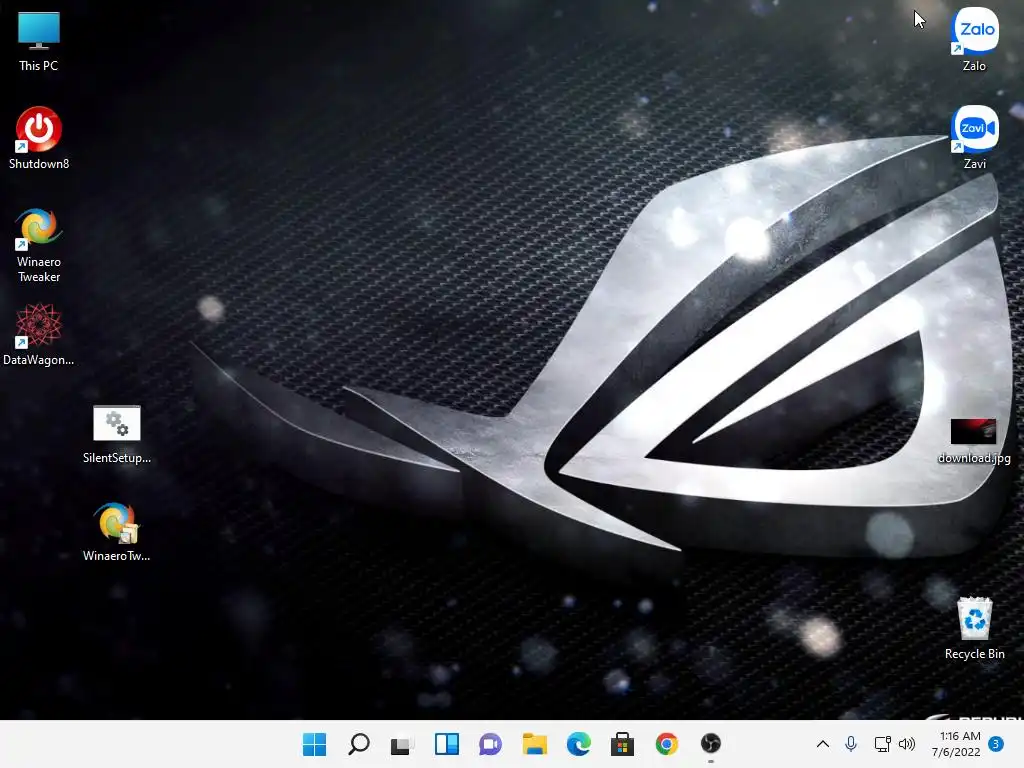Open the clock showing 1:16 AM

(956, 744)
